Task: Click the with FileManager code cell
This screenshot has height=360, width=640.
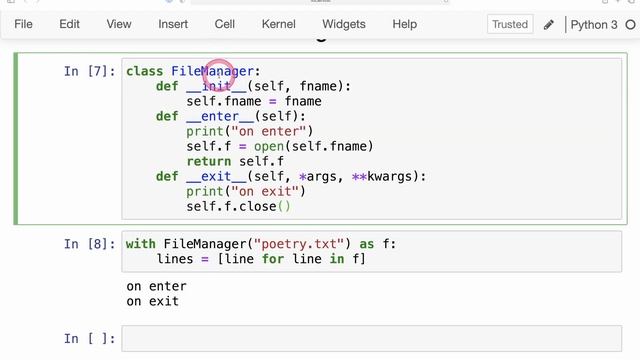Action: click(372, 251)
